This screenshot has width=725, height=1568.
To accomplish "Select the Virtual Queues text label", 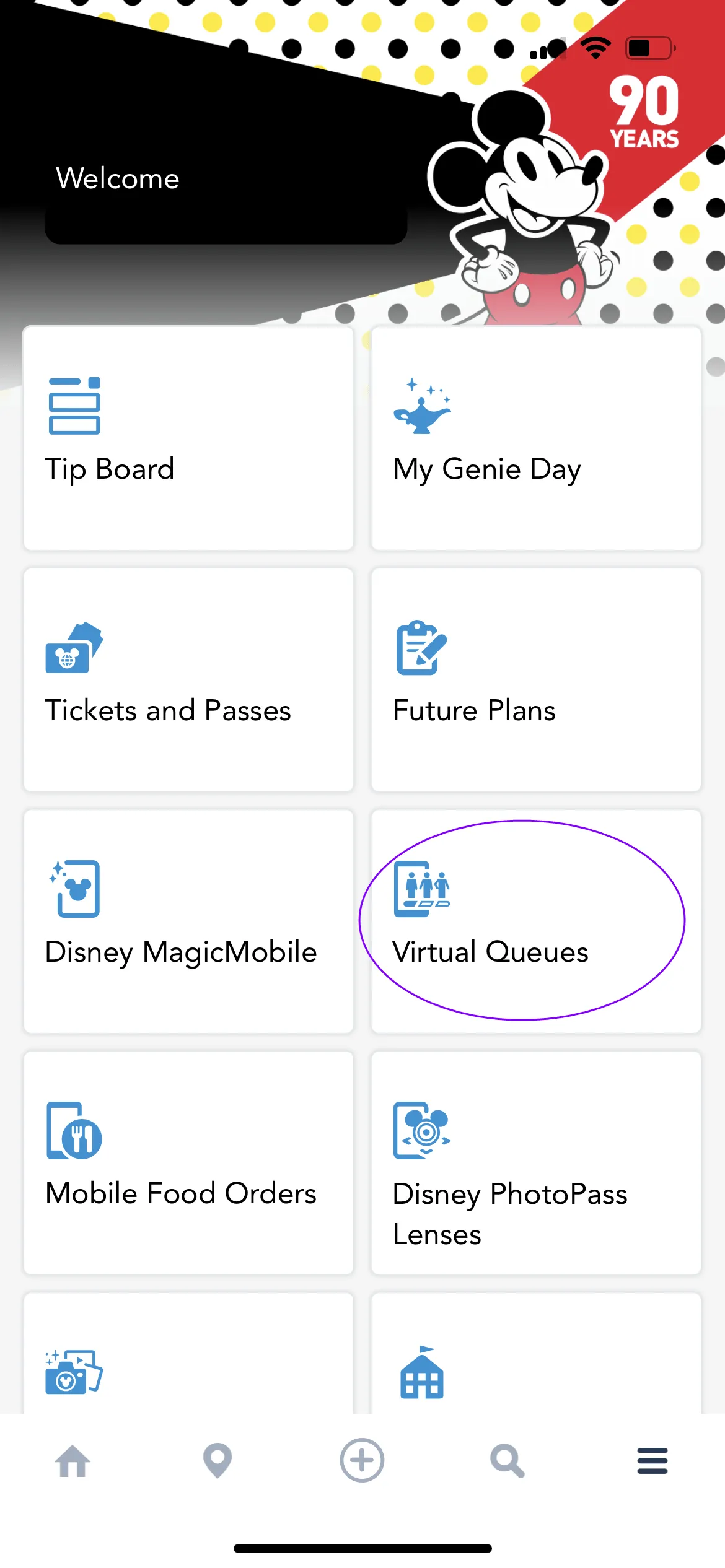I will (x=490, y=952).
